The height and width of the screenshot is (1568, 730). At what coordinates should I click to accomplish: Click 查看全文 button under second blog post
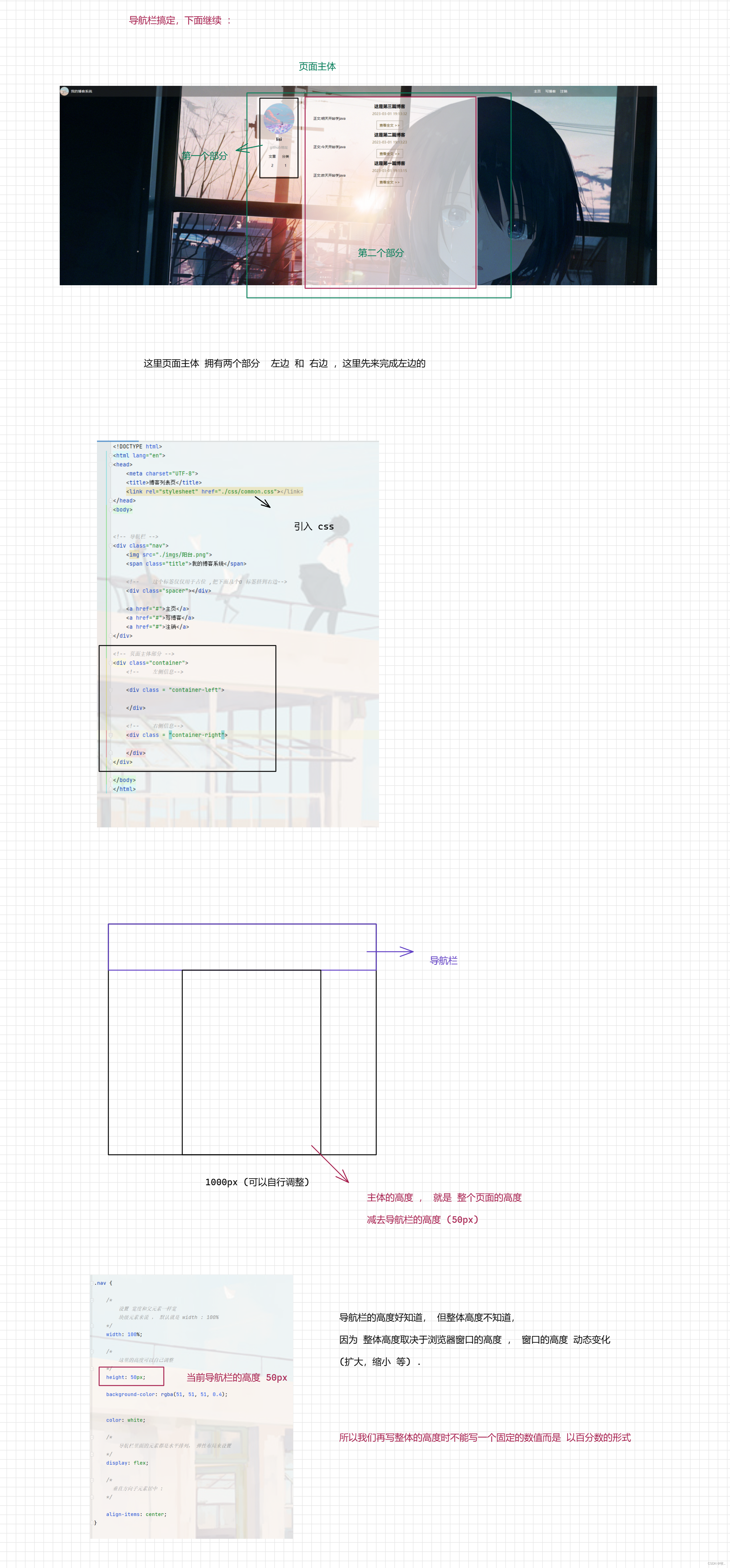pyautogui.click(x=389, y=154)
